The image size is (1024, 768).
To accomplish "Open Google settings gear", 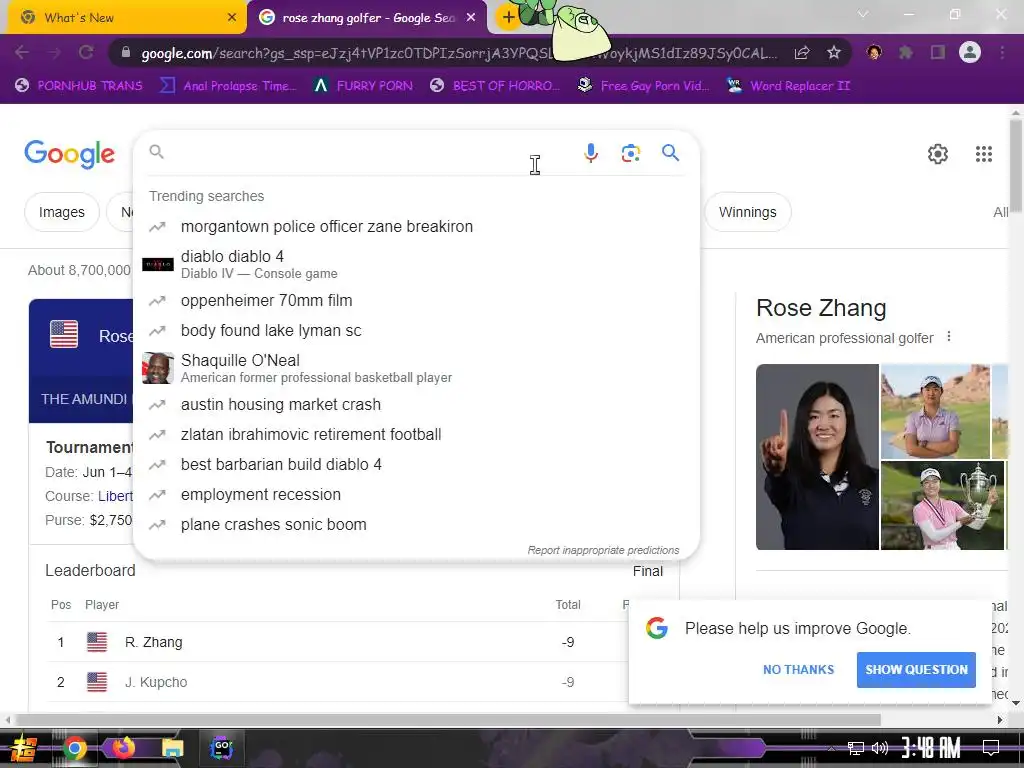I will pos(938,154).
